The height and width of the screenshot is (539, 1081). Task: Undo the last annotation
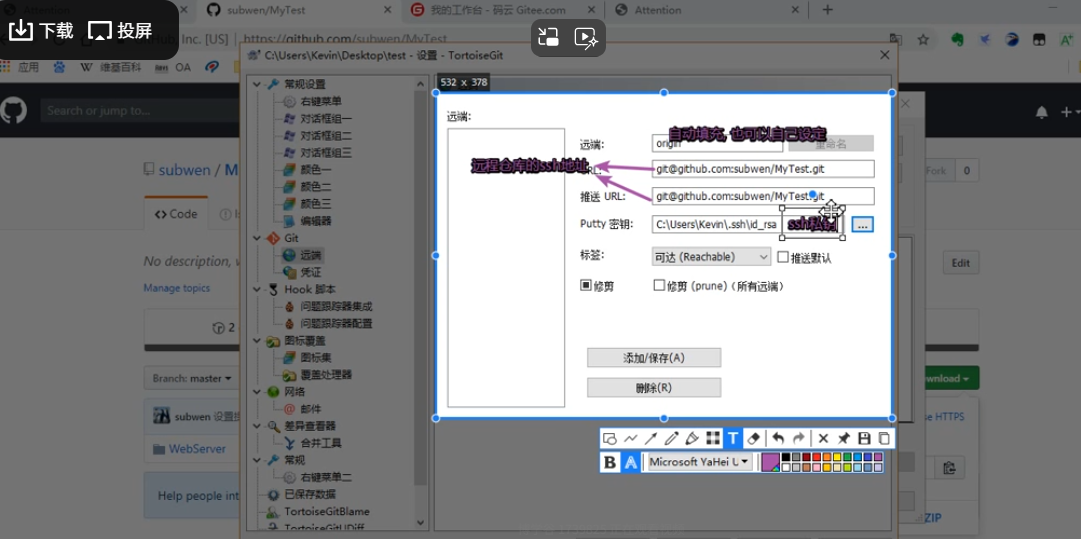pyautogui.click(x=778, y=438)
